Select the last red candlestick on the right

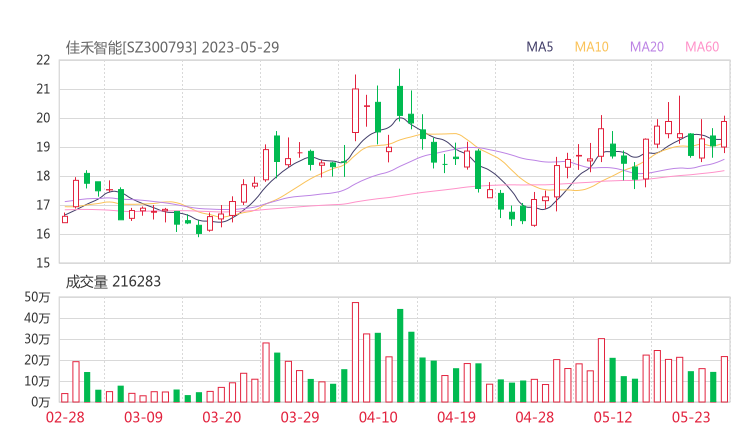724,134
